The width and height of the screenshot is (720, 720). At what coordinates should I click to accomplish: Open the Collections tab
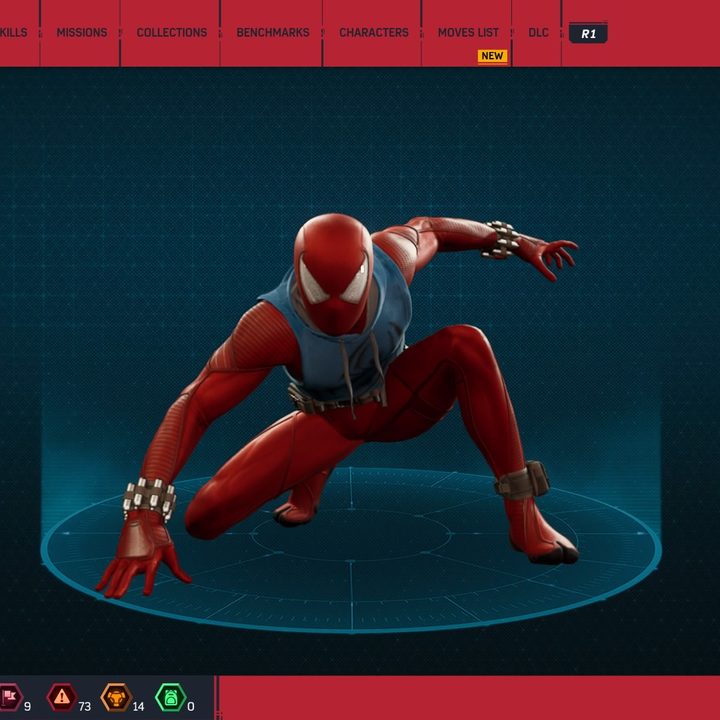[x=172, y=33]
